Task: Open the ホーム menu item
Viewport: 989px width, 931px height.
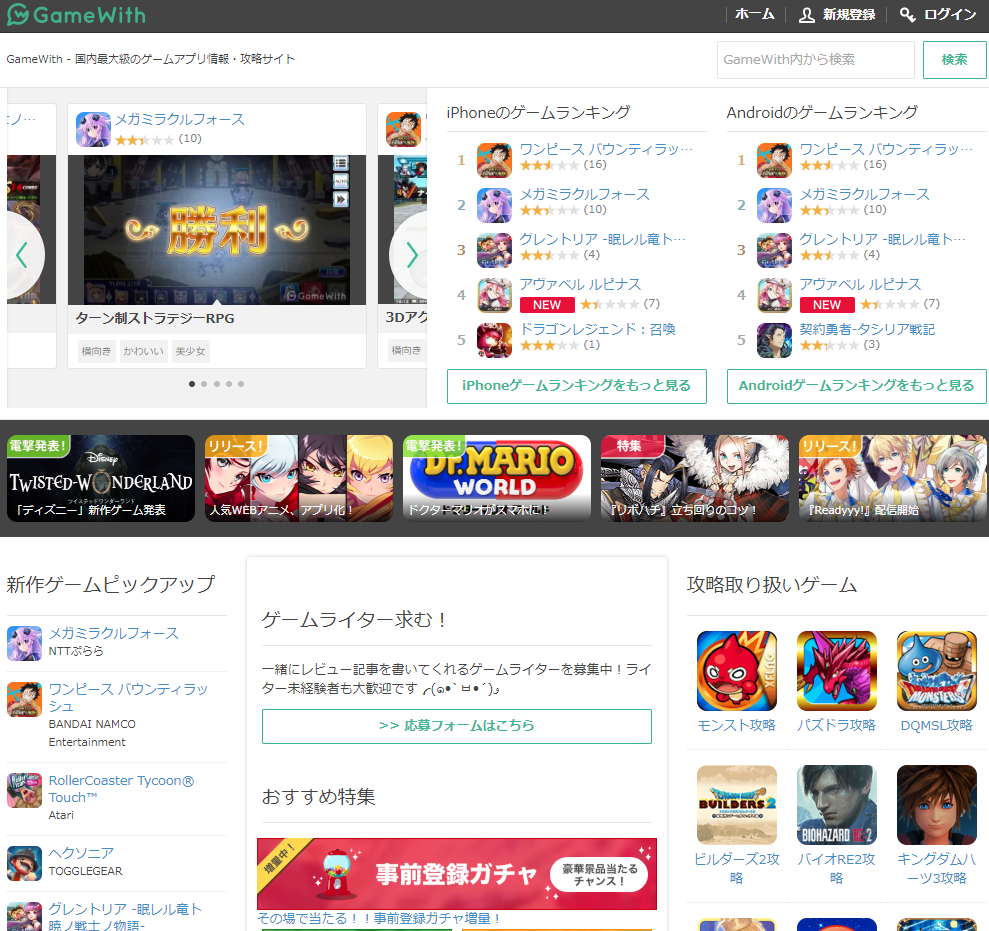Action: point(754,15)
